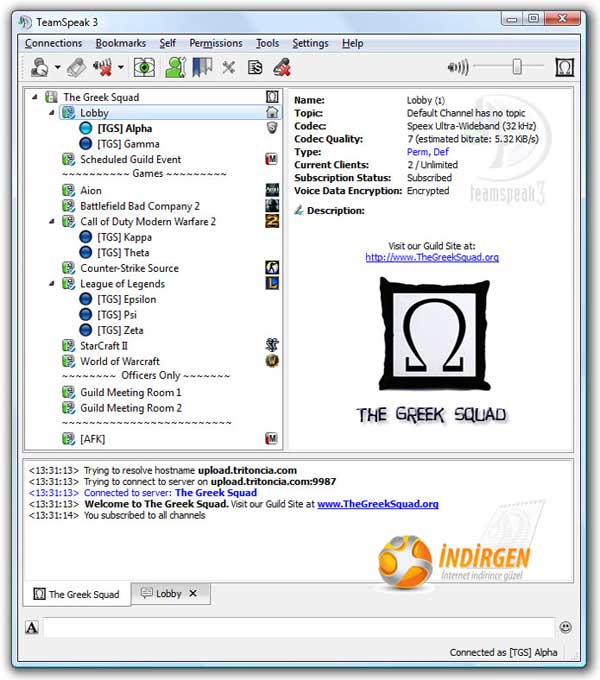Screen dimensions: 600x680
Task: Collapse the Lobby channel
Action: (52, 113)
